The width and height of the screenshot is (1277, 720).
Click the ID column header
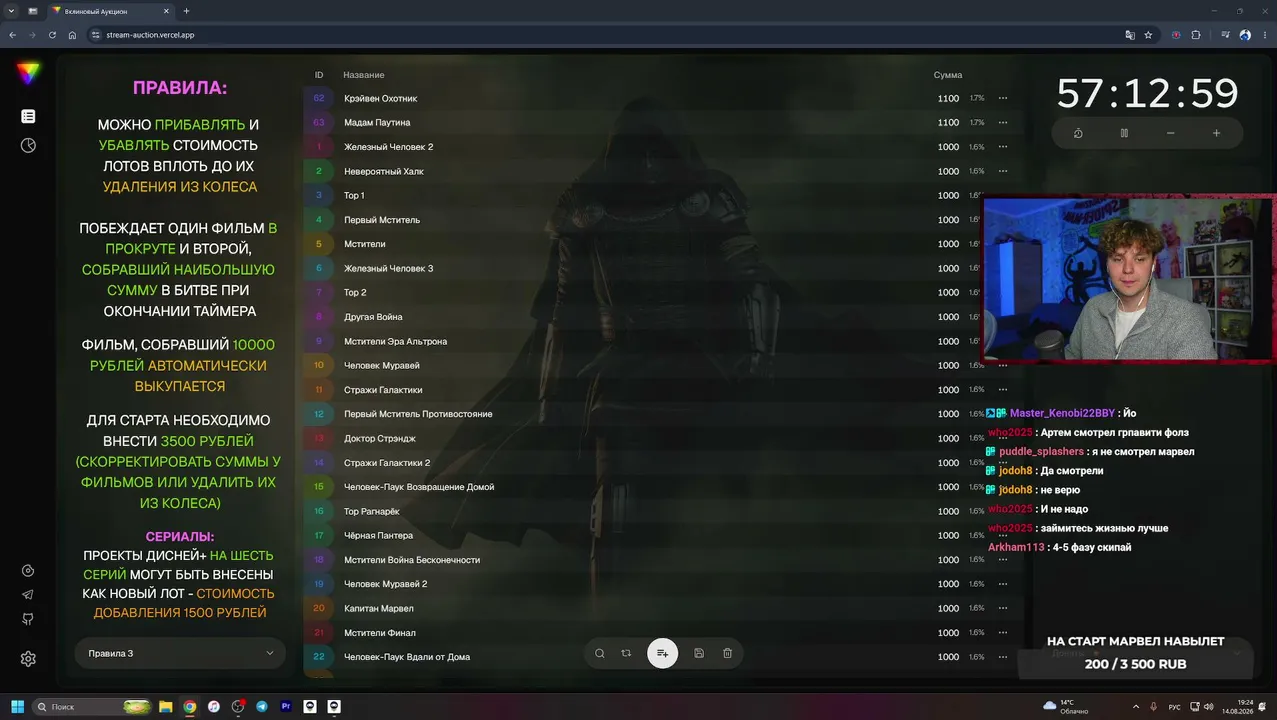coord(319,75)
